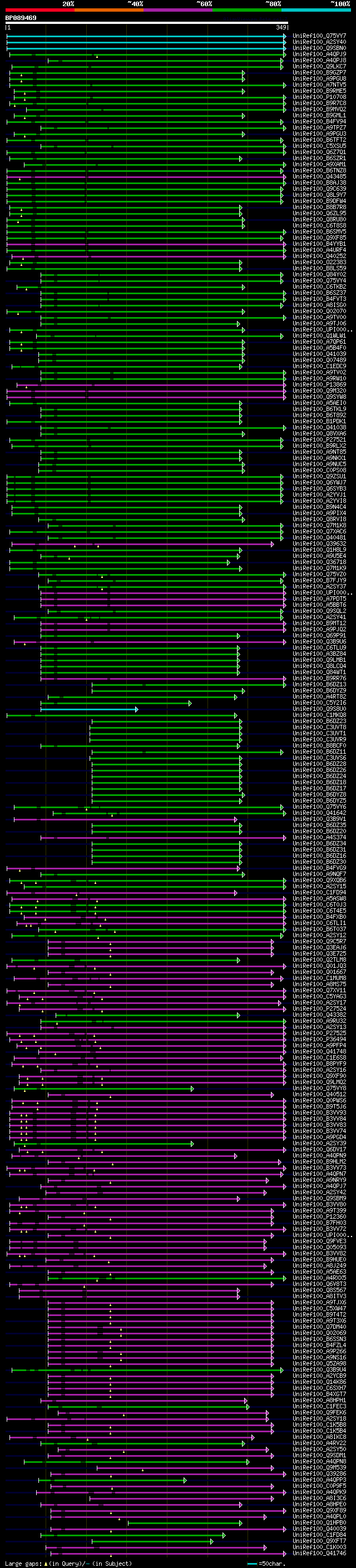This screenshot has height=1568, width=356.
Task: Select hit label UniRef100_B6TNZ8
Action: (x=319, y=170)
